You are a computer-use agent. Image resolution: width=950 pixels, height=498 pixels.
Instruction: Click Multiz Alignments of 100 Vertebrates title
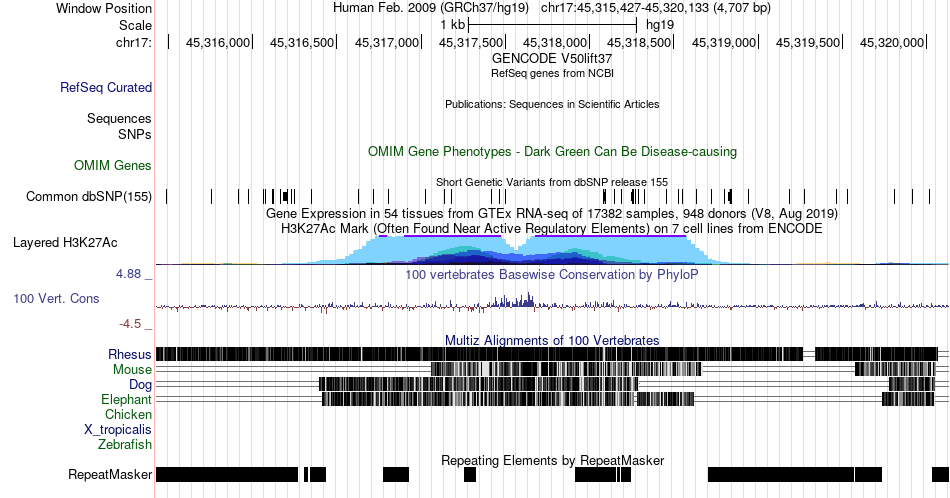tap(552, 340)
